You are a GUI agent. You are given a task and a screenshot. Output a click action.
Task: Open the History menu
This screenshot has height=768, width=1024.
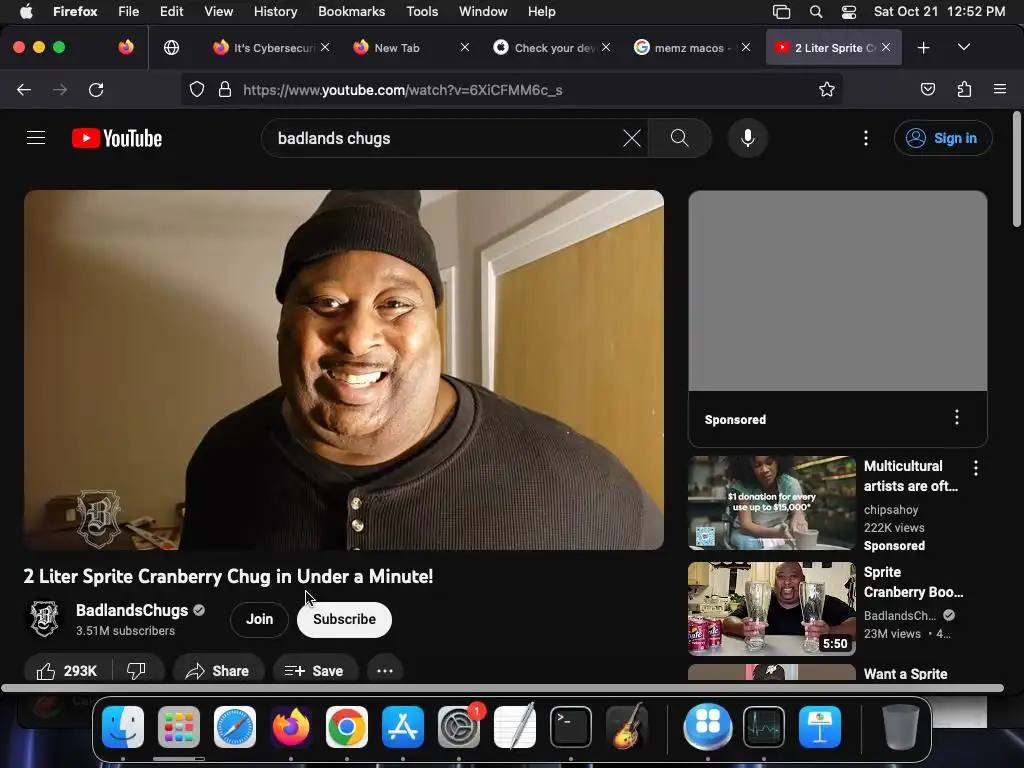click(275, 11)
